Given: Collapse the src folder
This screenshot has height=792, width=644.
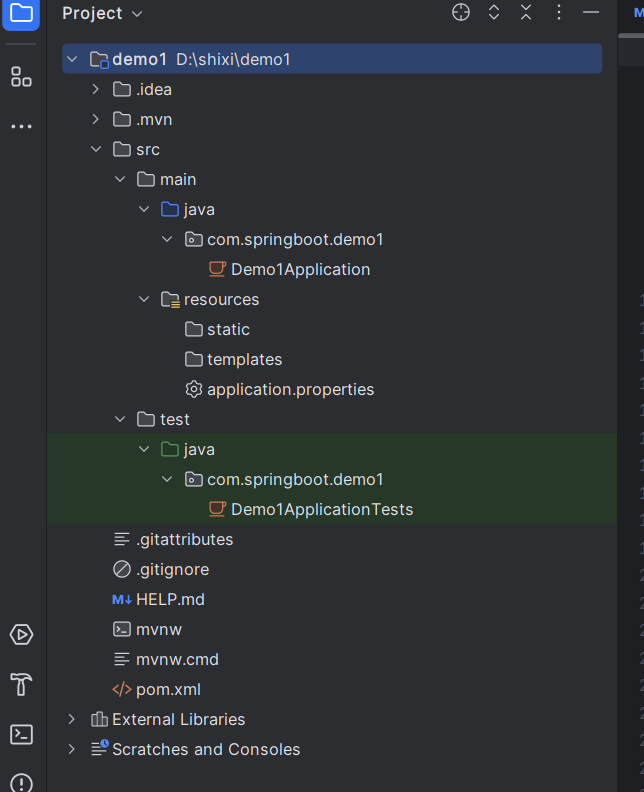Looking at the screenshot, I should [x=95, y=149].
